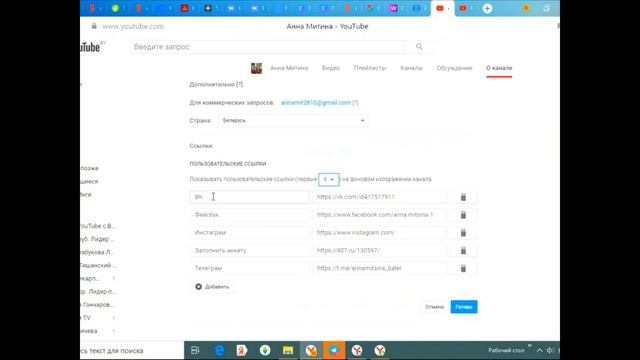640x360 pixels.
Task: Click the Инстаграм title field
Action: point(249,233)
